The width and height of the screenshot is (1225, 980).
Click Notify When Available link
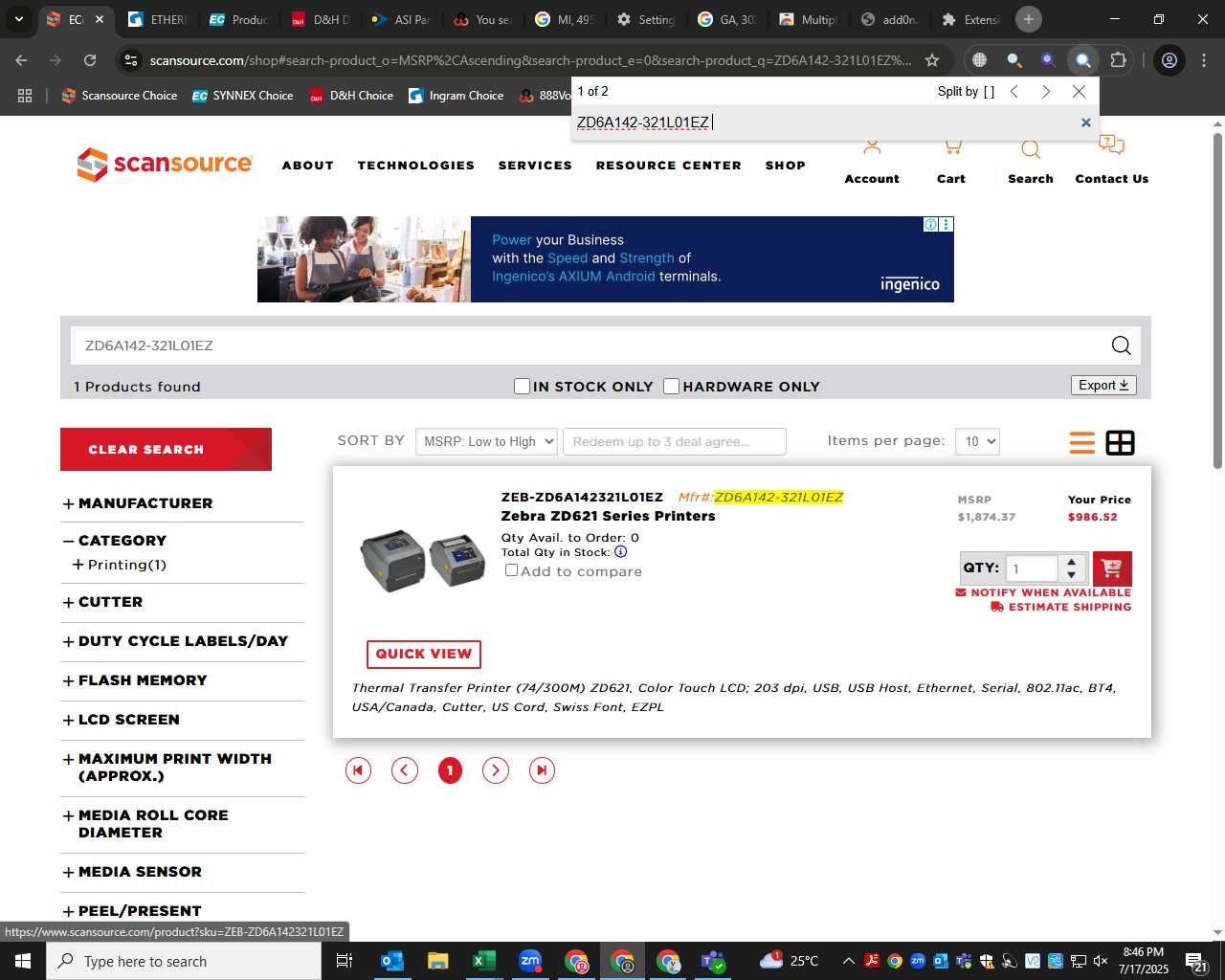(1043, 592)
